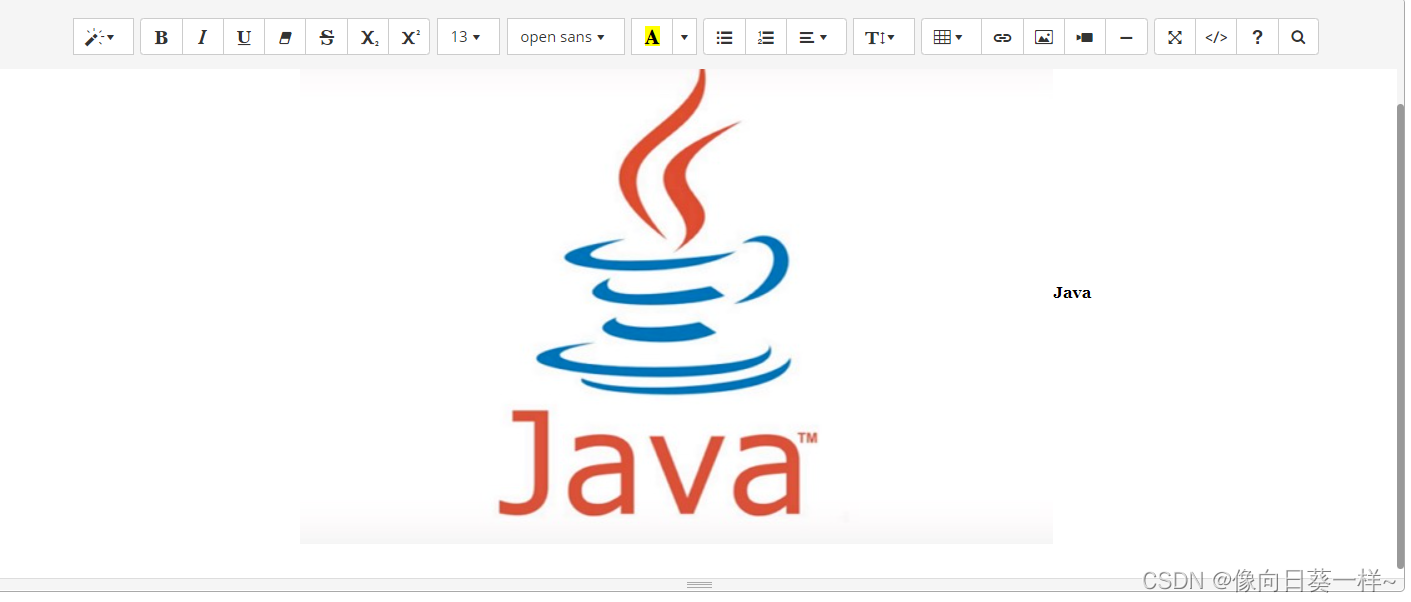Open the paragraph alignment dropdown
1411x602 pixels.
pyautogui.click(x=816, y=37)
